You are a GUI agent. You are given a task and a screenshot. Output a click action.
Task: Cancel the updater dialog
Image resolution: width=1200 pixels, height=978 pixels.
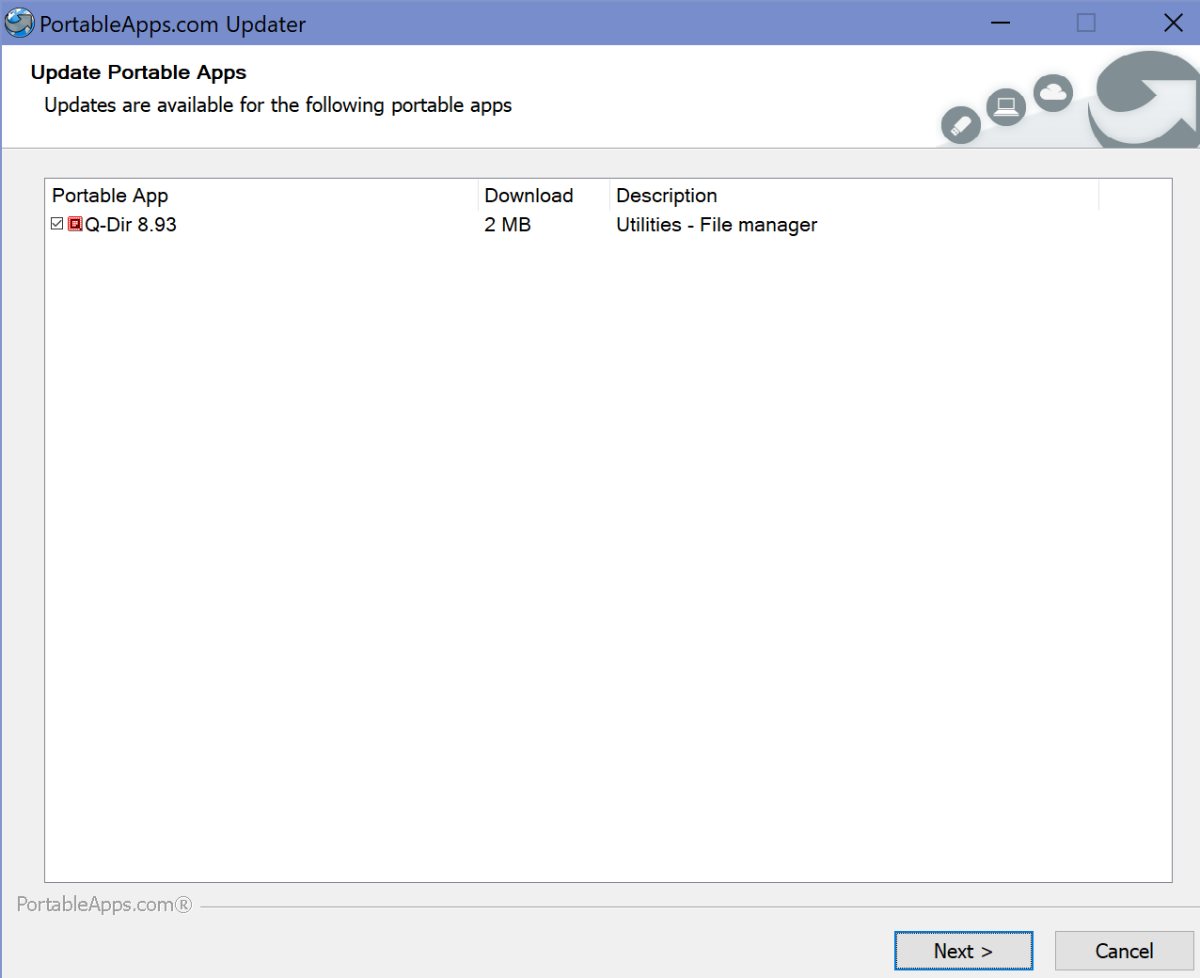point(1124,951)
